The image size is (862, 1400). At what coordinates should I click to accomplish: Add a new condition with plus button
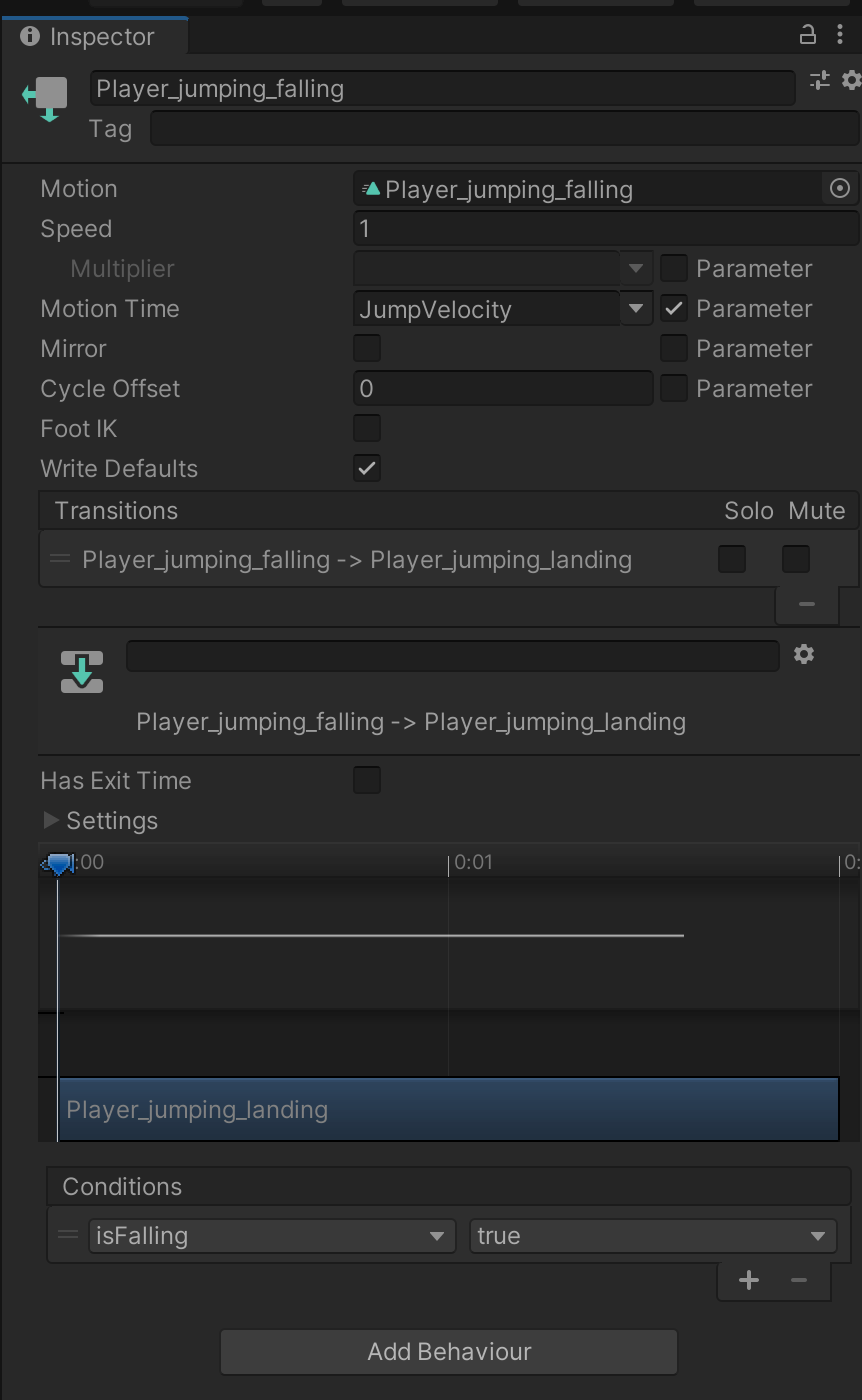(748, 1280)
